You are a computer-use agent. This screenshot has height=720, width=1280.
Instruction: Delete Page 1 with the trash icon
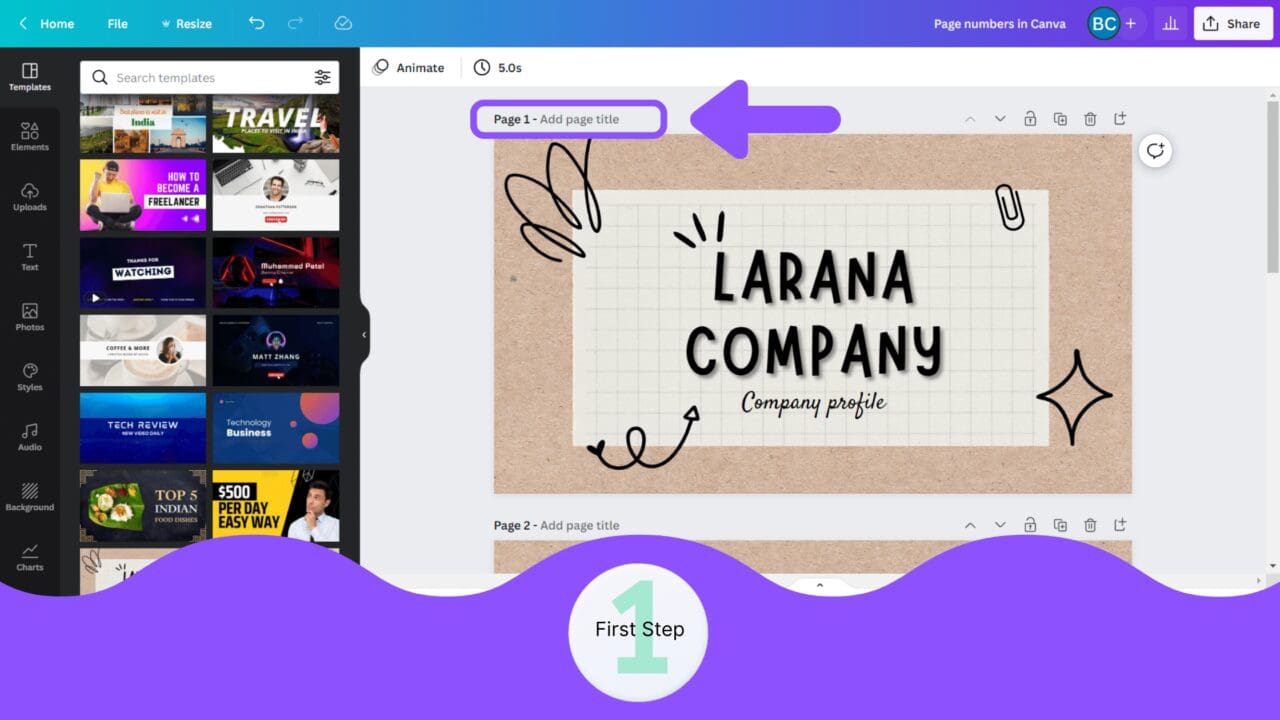click(1090, 118)
